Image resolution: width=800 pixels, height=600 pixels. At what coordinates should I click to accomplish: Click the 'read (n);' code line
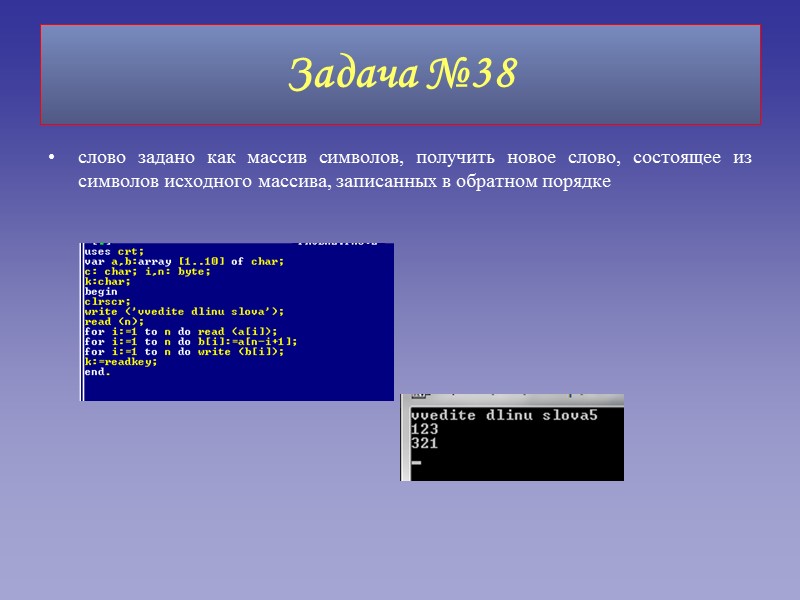[114, 322]
